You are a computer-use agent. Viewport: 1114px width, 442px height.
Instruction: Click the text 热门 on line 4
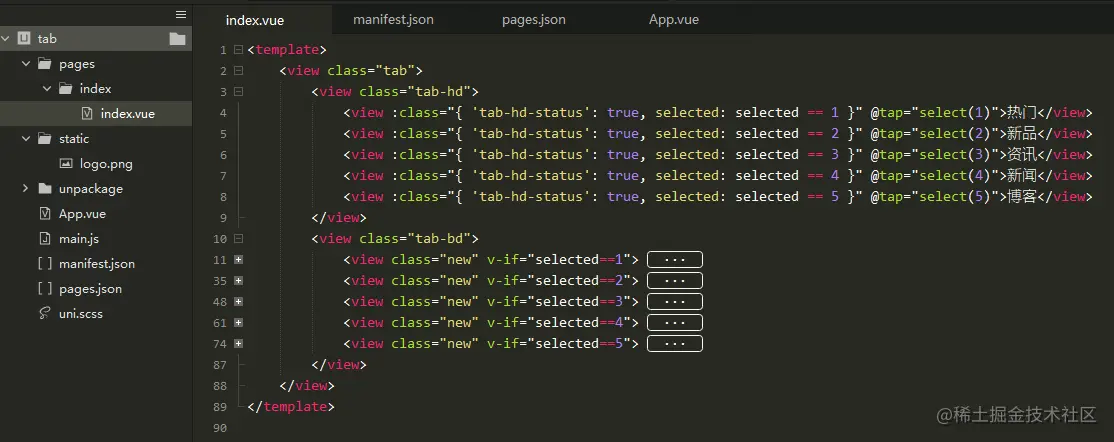tap(1022, 112)
